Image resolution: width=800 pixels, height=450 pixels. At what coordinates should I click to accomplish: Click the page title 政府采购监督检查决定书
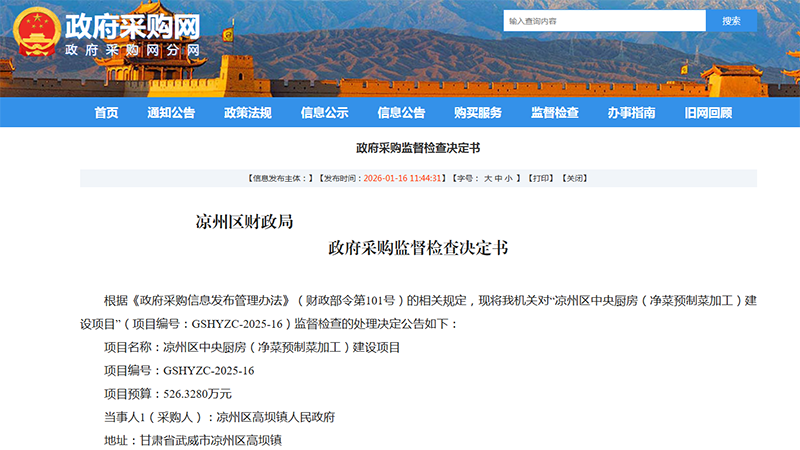418,148
